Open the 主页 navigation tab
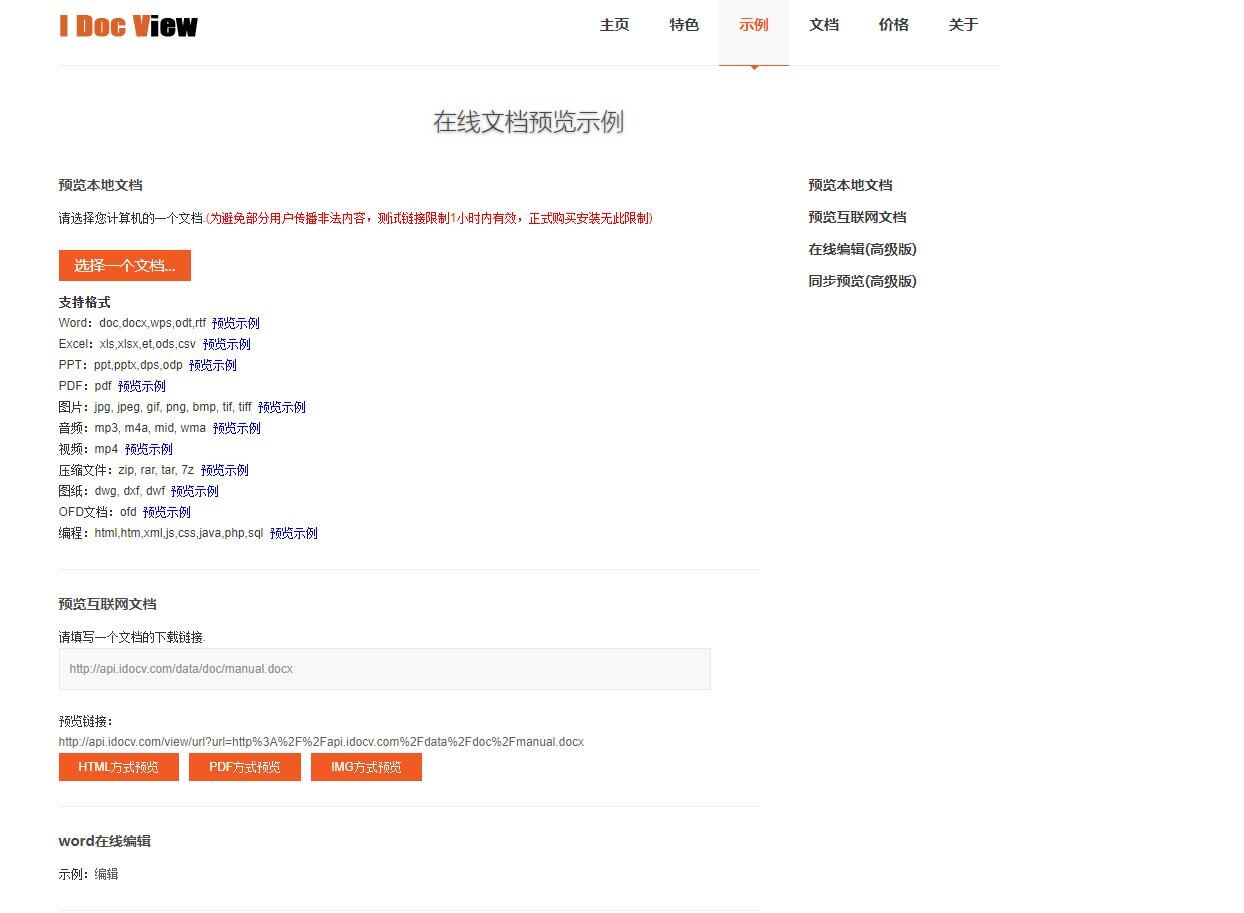The width and height of the screenshot is (1244, 913). [614, 25]
